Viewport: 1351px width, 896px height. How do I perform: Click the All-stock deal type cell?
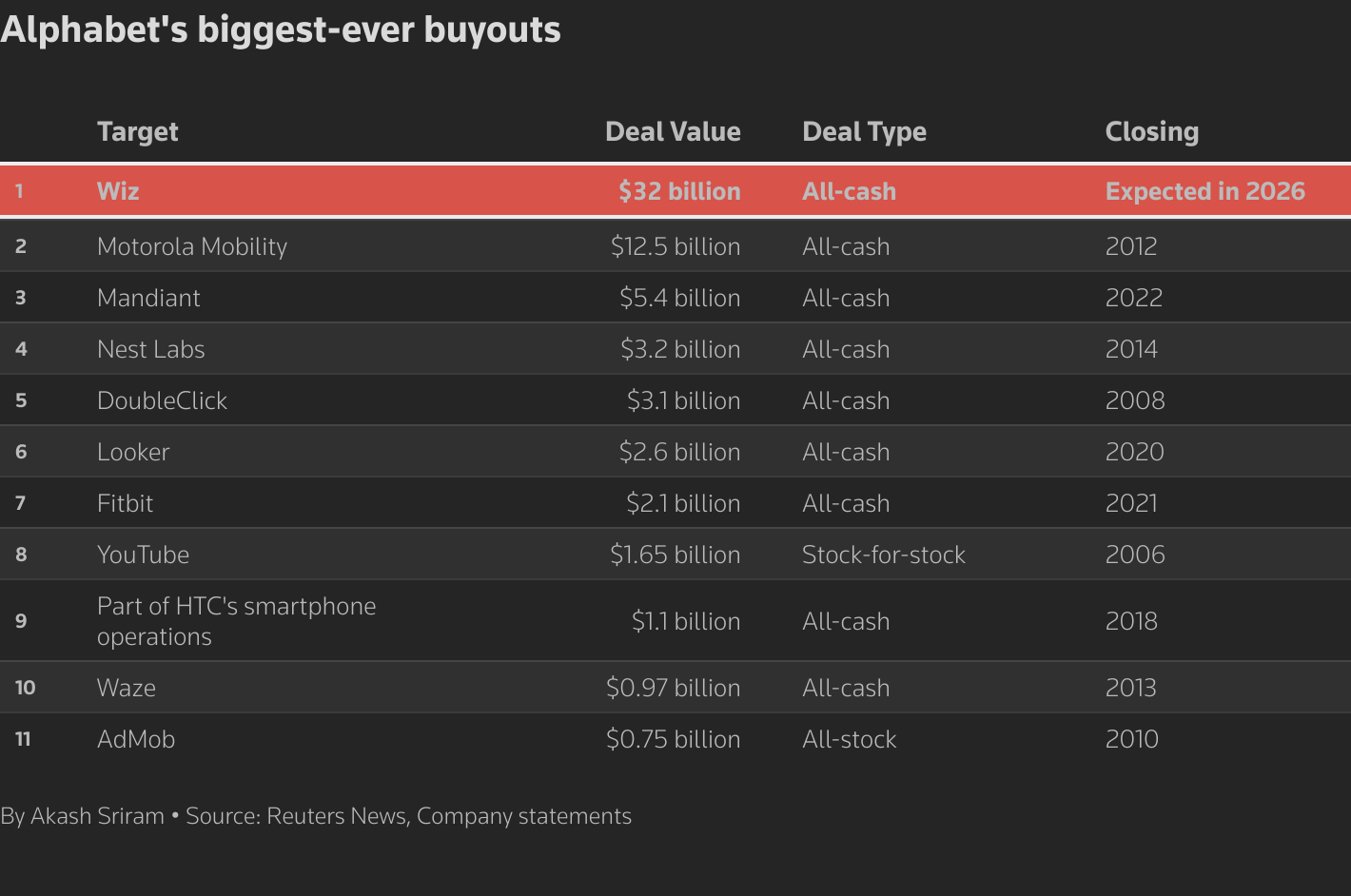click(849, 739)
